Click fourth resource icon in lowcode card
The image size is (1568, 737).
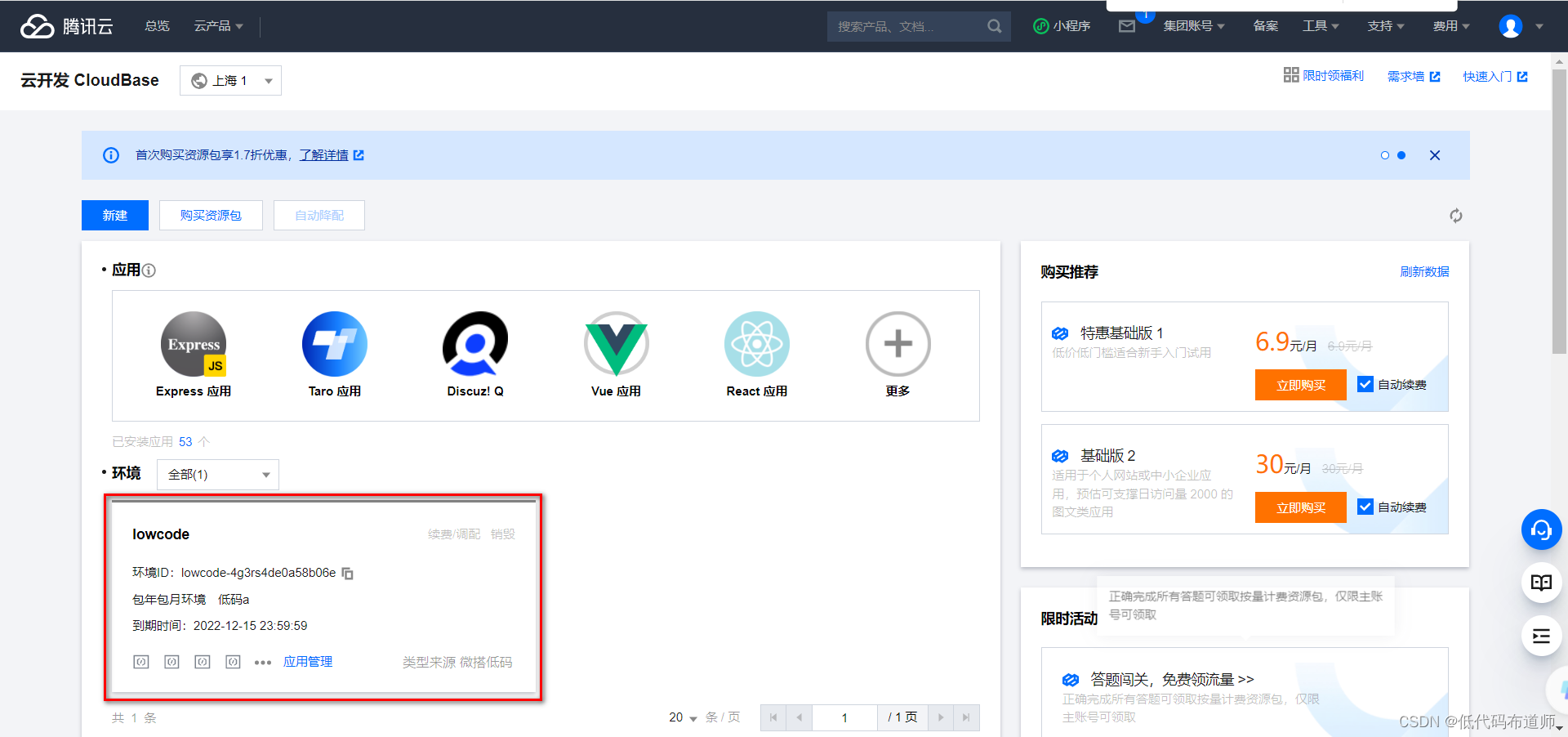point(233,662)
